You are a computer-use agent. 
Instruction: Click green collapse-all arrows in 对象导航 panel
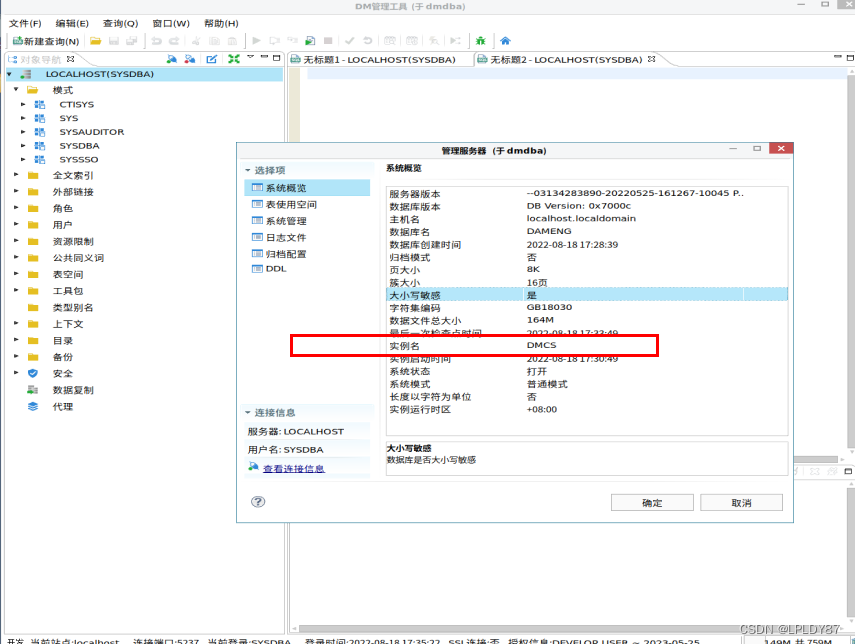point(234,59)
